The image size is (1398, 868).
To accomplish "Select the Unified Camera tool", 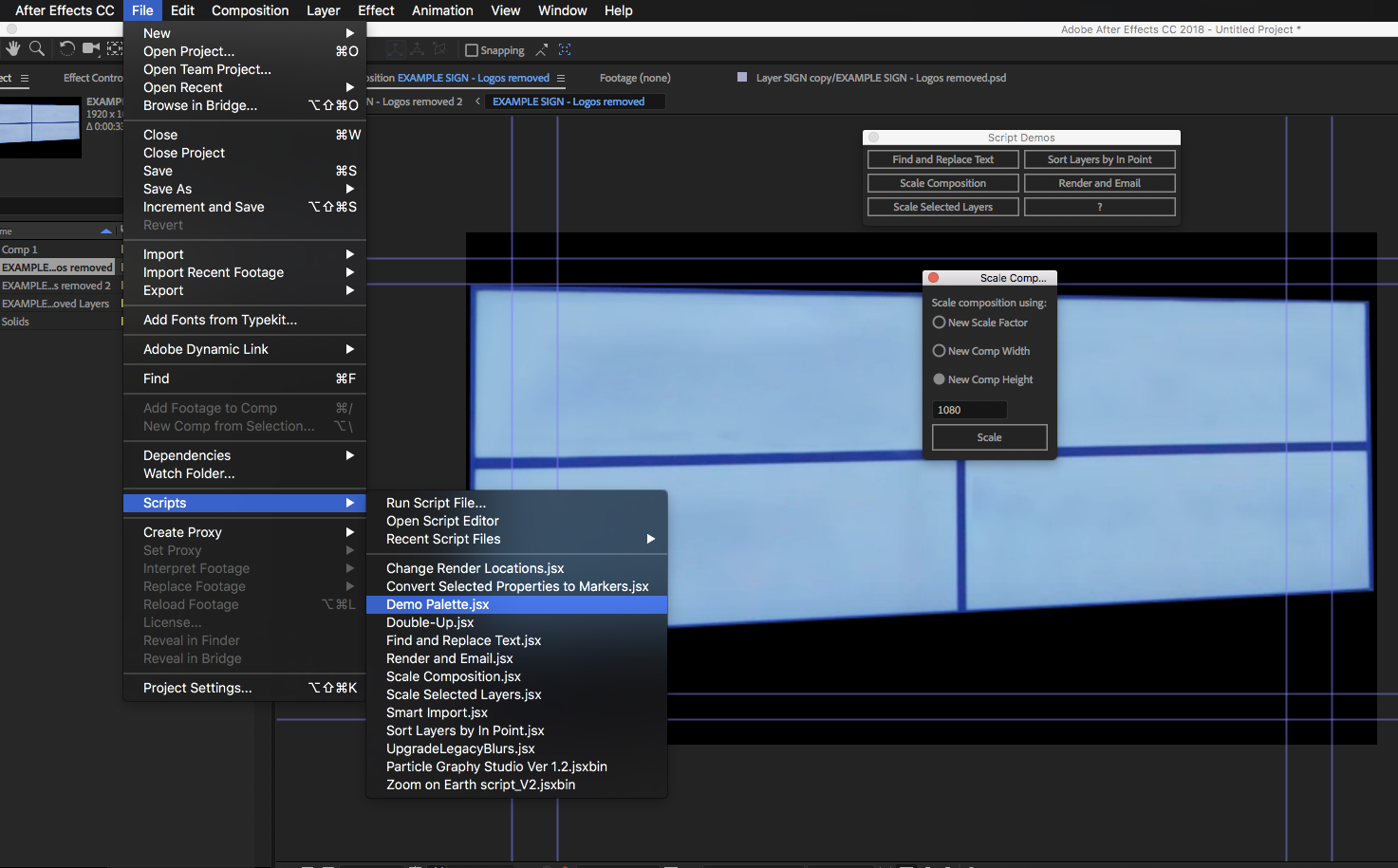I will pyautogui.click(x=91, y=48).
